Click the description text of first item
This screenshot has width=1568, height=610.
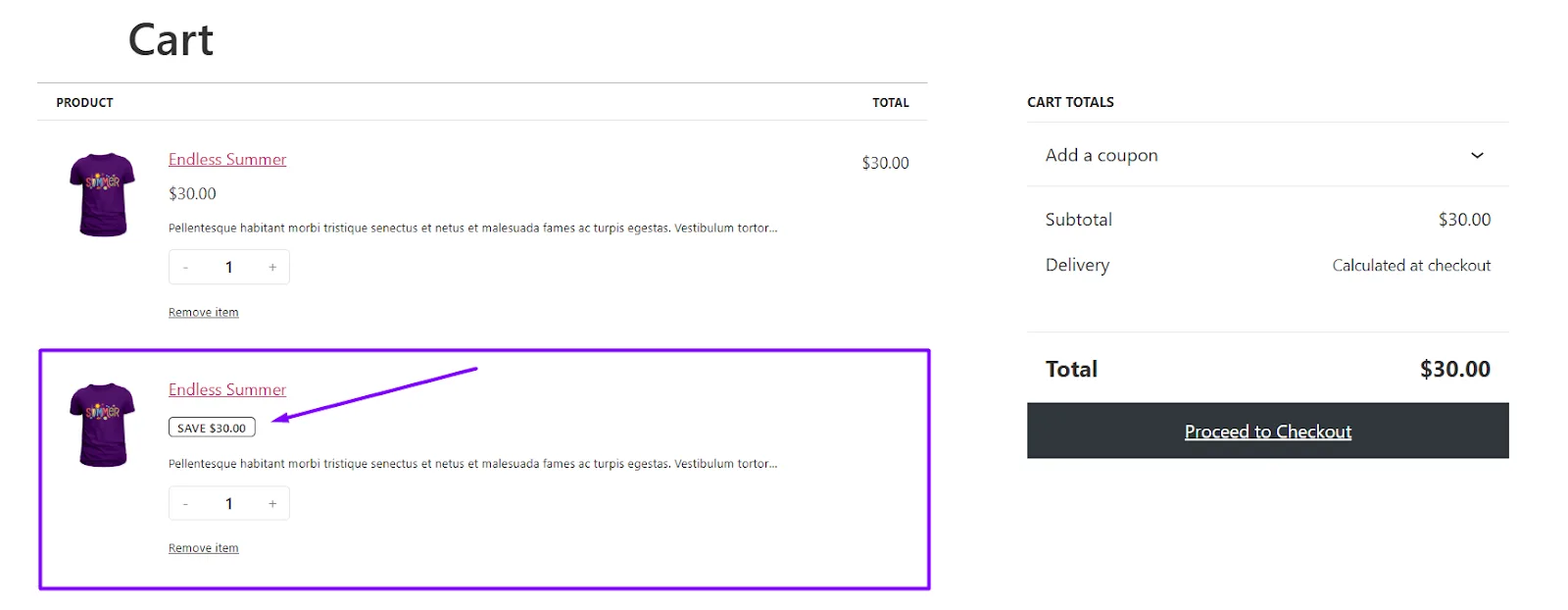[x=472, y=228]
